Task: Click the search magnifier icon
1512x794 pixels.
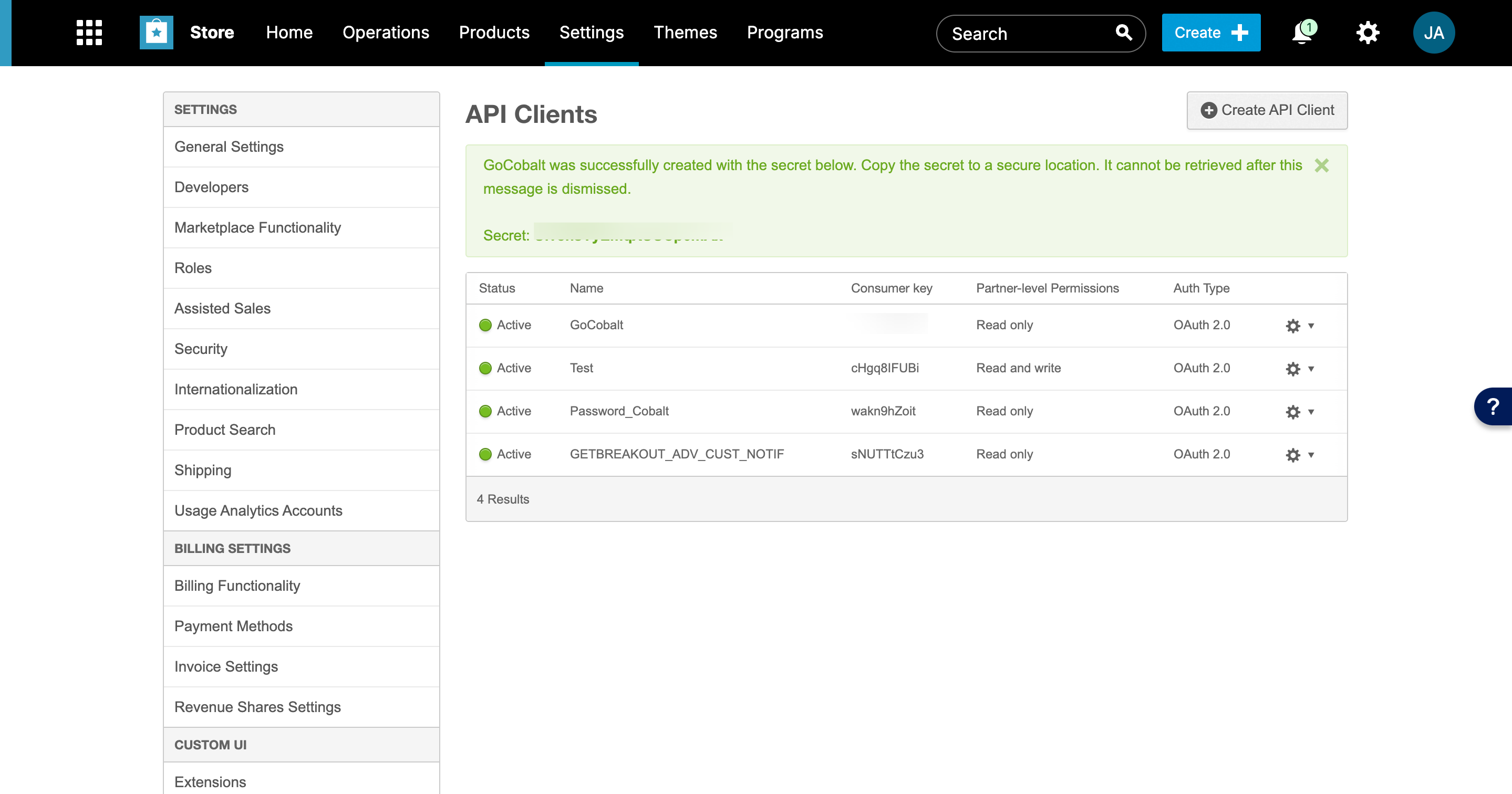Action: (x=1123, y=33)
